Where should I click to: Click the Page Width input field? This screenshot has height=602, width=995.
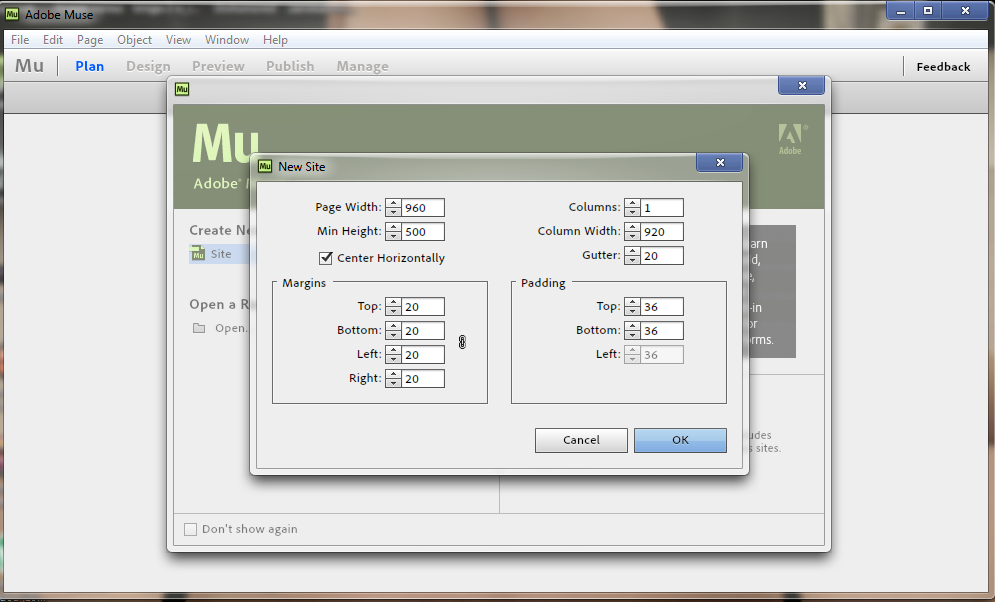423,207
